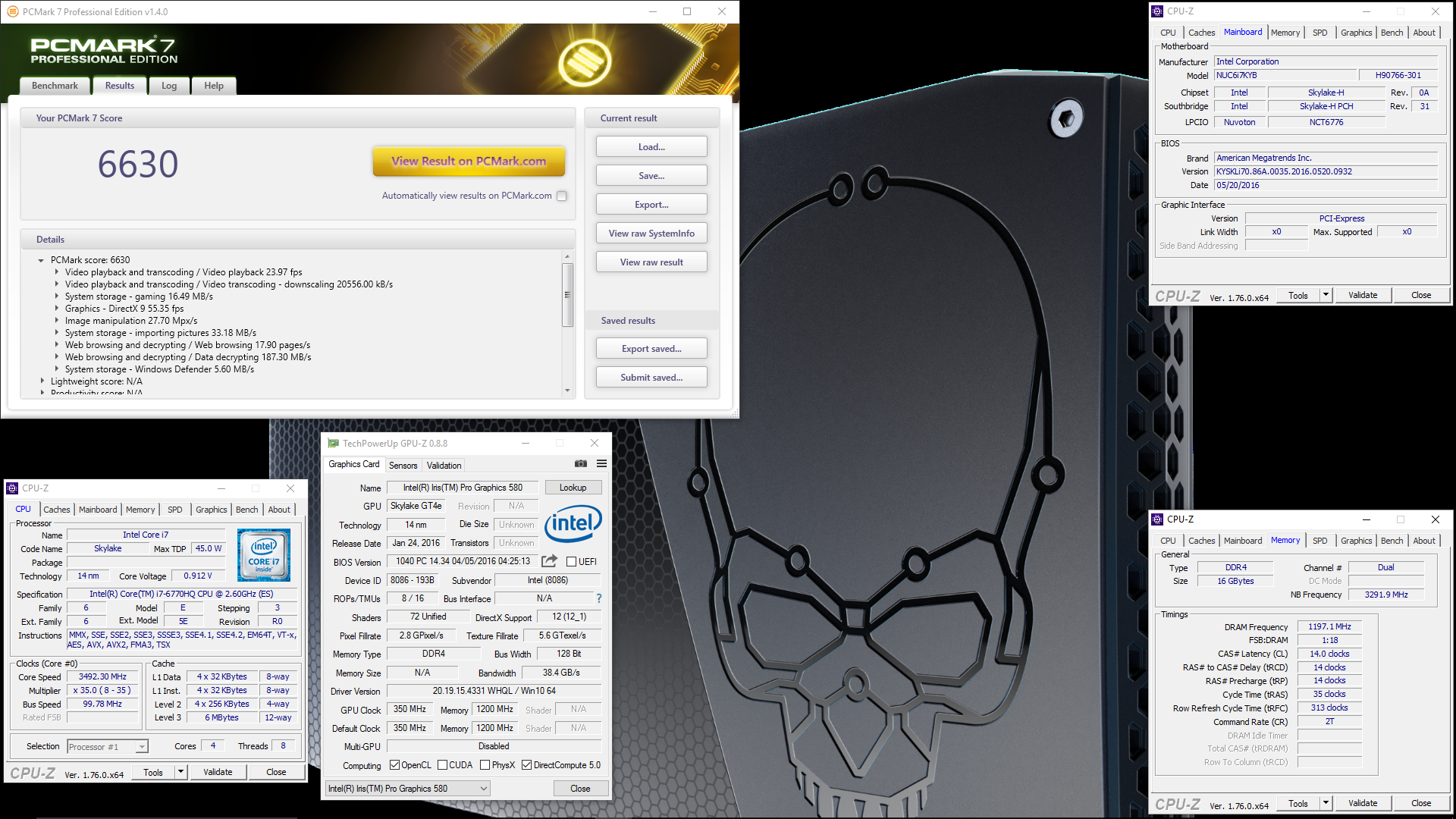
Task: Open Caches tab in CPU-Z CPU window
Action: click(x=57, y=510)
